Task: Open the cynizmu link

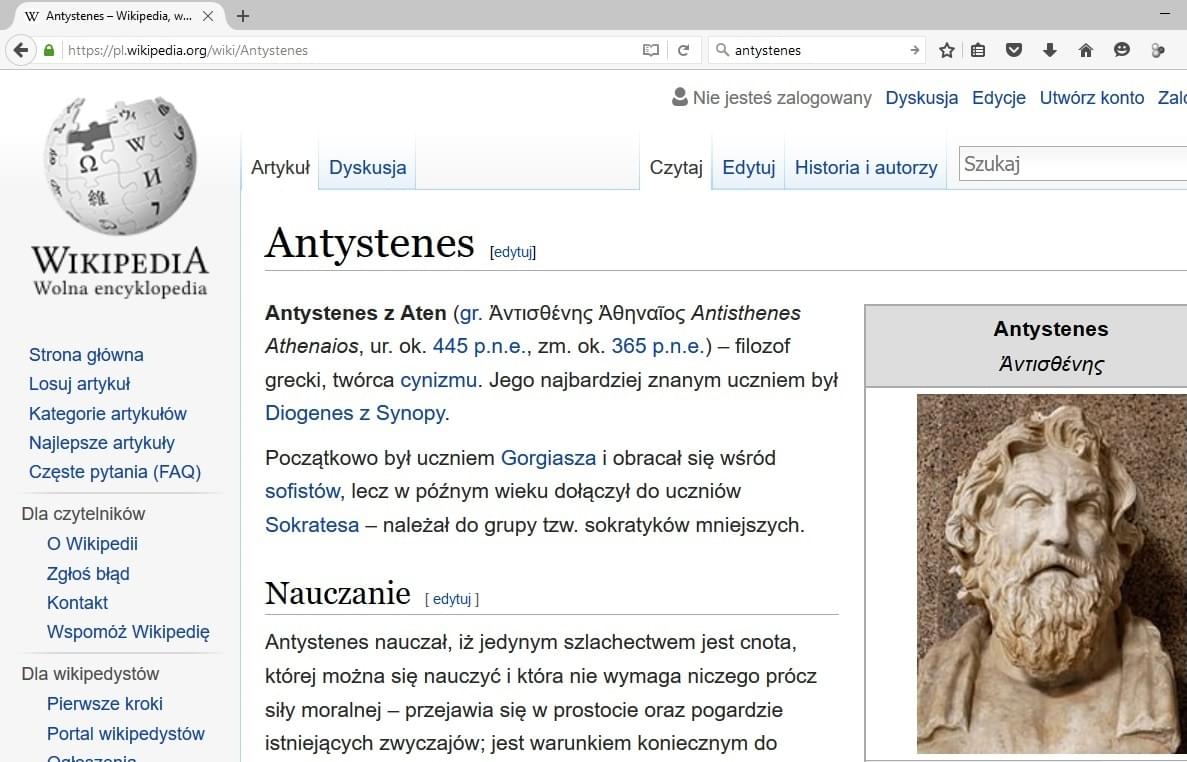Action: click(438, 380)
